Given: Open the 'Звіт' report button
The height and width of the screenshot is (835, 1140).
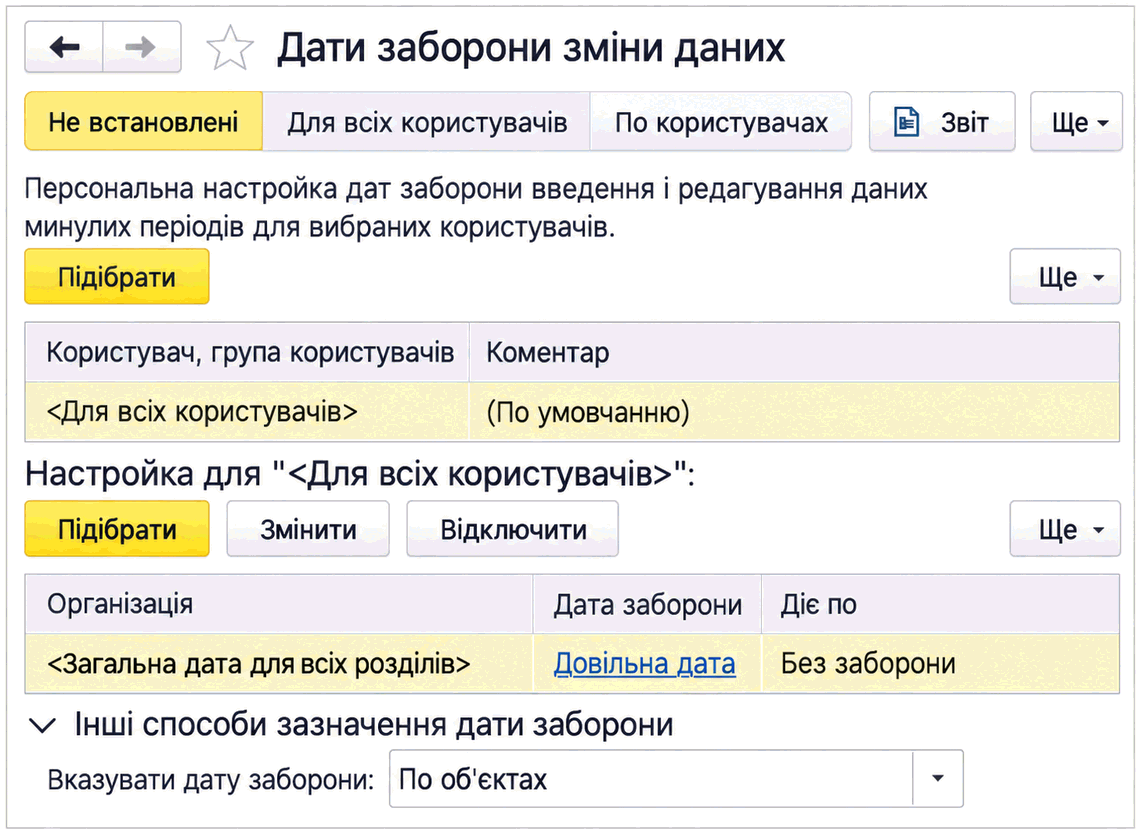Looking at the screenshot, I should pyautogui.click(x=942, y=121).
